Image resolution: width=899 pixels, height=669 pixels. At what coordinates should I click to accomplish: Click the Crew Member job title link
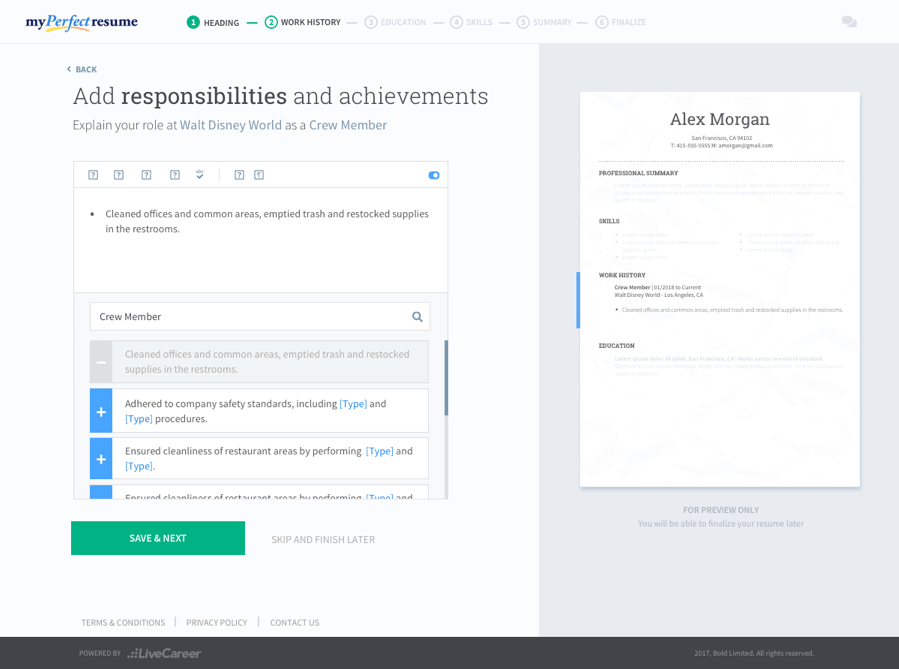[x=348, y=125]
